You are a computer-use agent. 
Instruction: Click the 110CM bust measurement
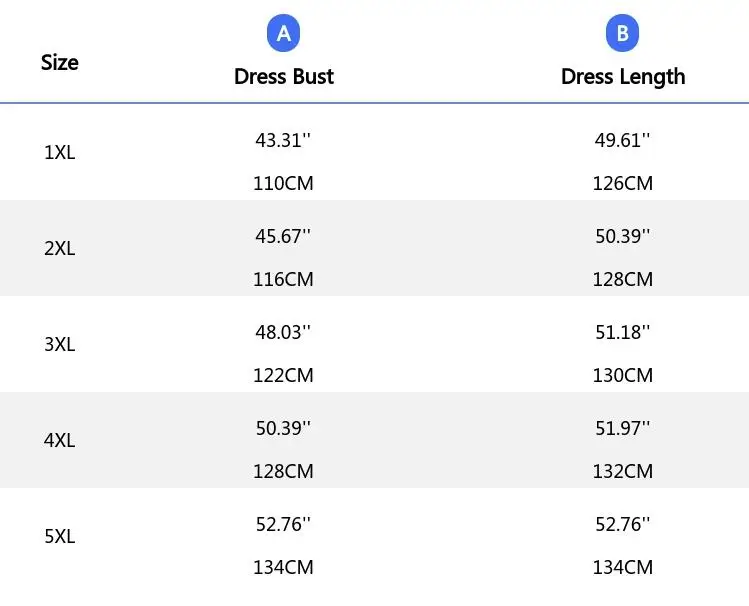coord(283,184)
